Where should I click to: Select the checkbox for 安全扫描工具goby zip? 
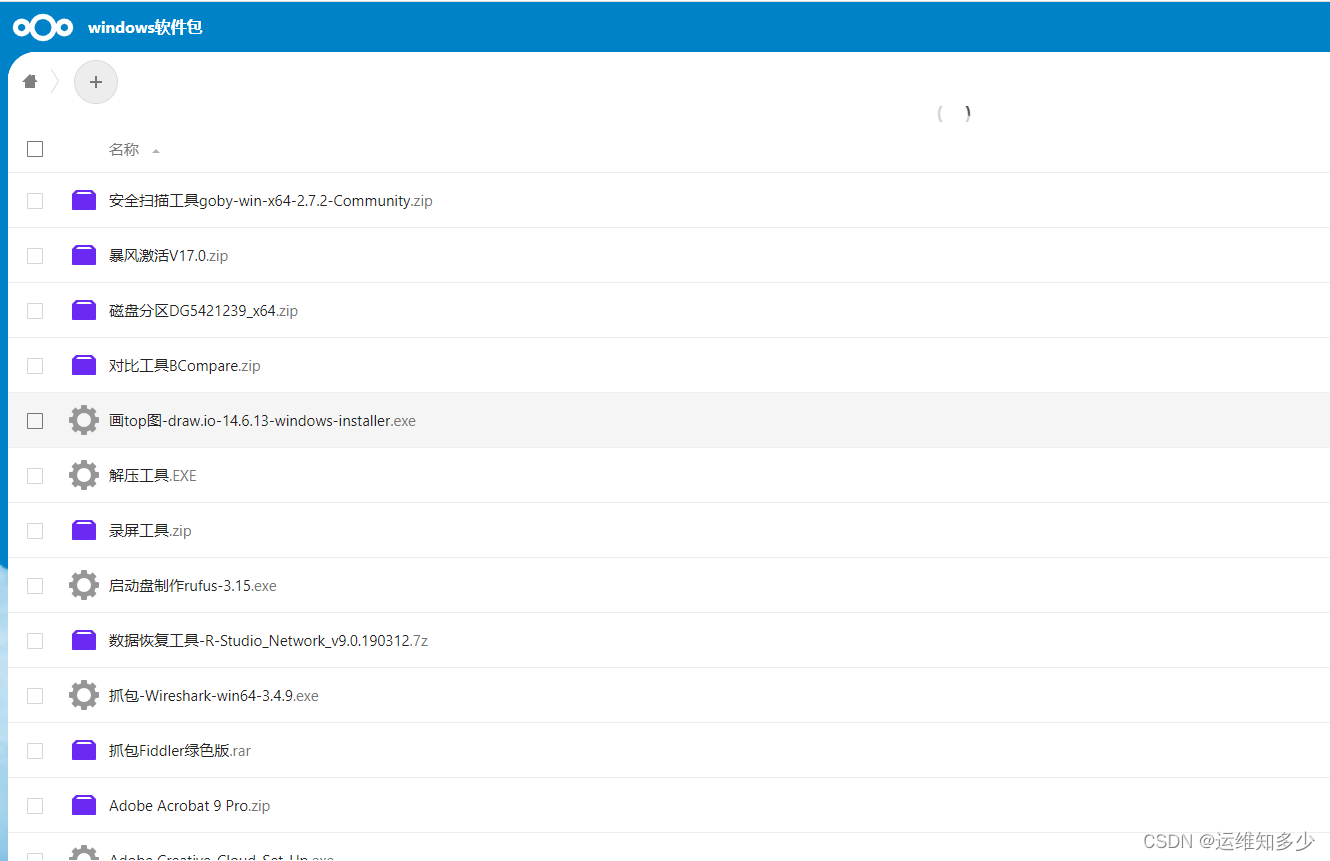click(x=35, y=200)
